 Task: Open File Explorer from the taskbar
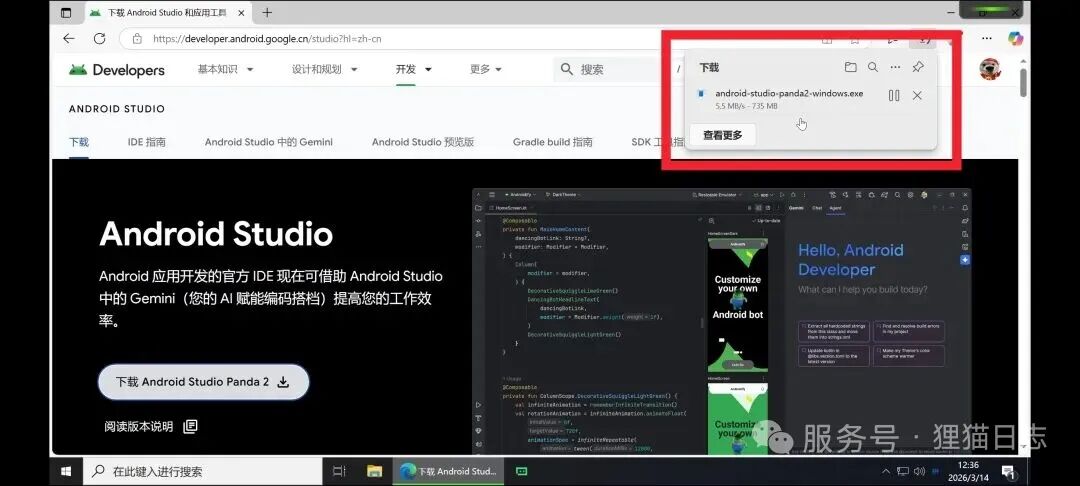pyautogui.click(x=374, y=472)
